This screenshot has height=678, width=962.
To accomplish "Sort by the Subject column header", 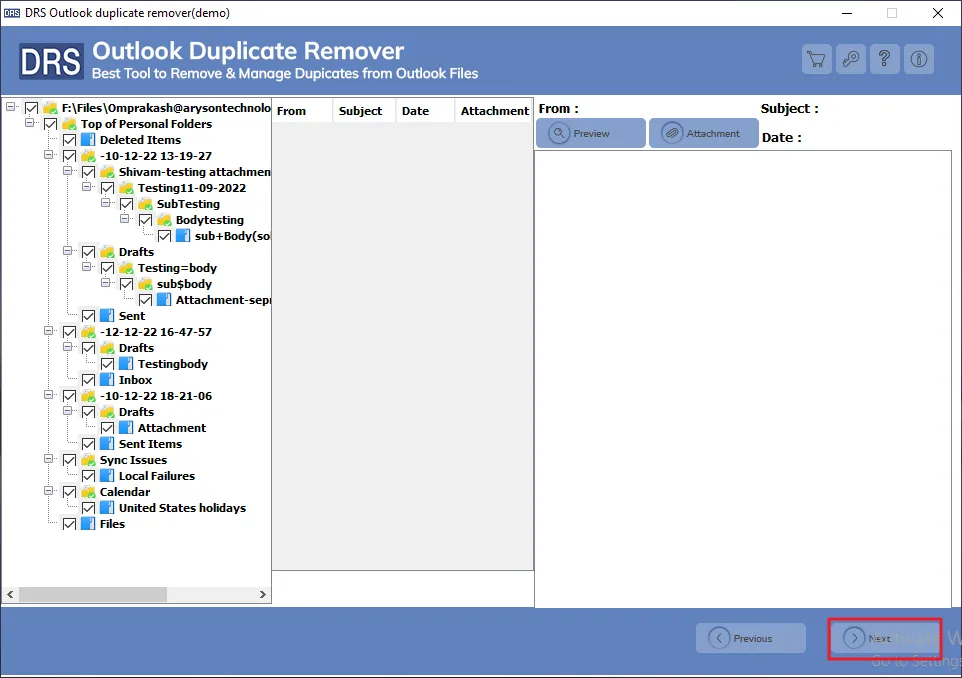I will pyautogui.click(x=364, y=111).
